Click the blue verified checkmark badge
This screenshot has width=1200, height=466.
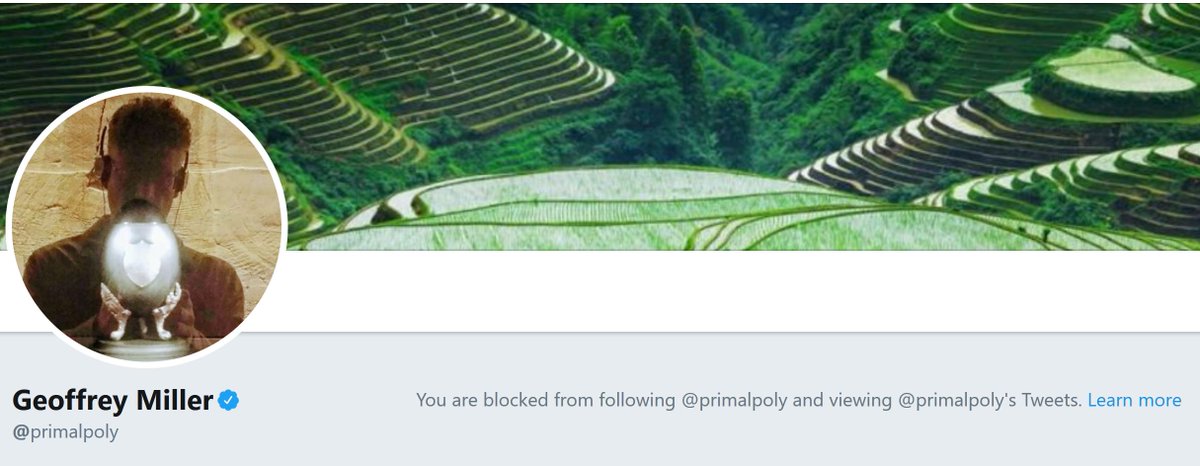[x=229, y=401]
